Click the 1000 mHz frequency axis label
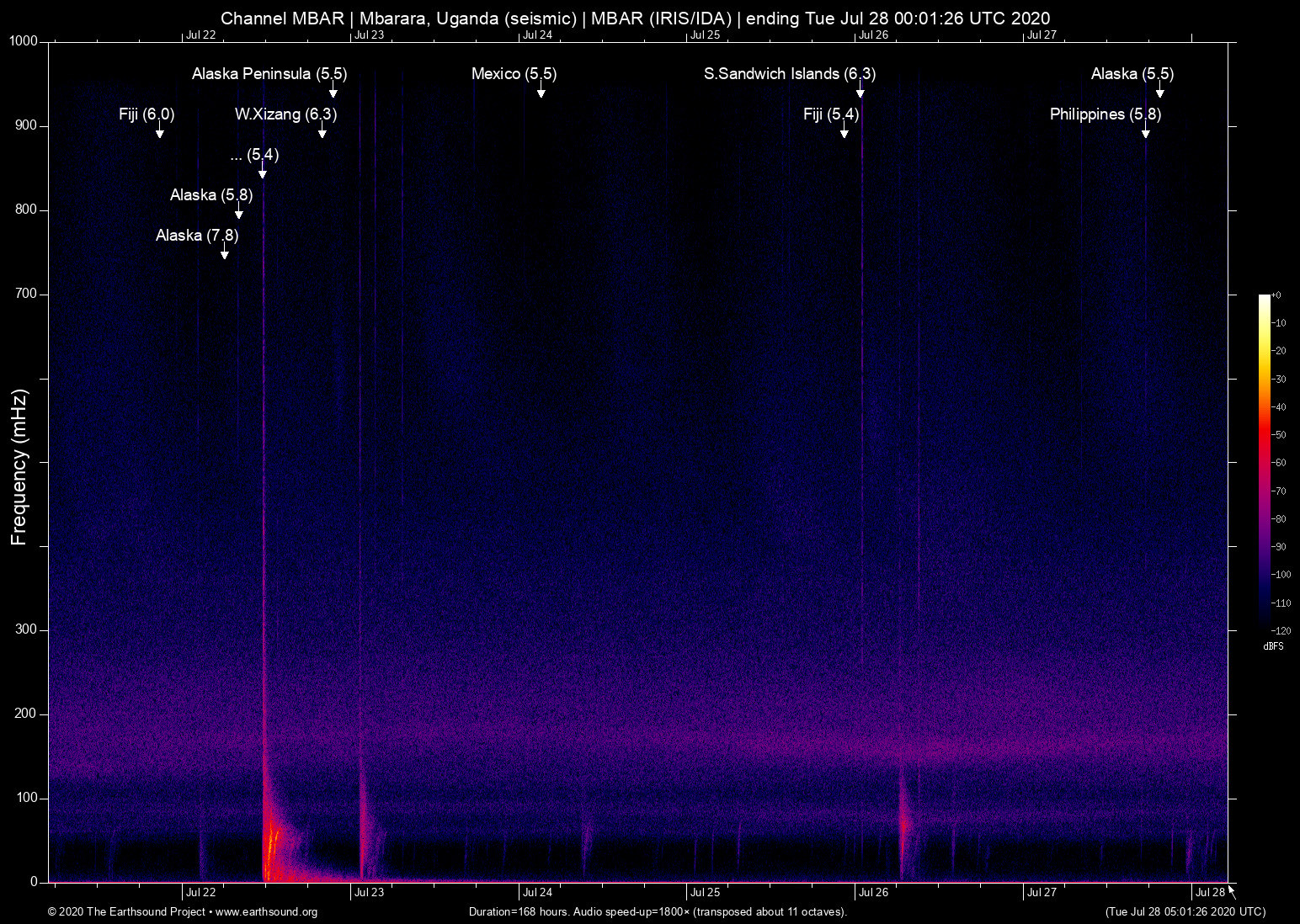The width and height of the screenshot is (1300, 924). click(24, 41)
